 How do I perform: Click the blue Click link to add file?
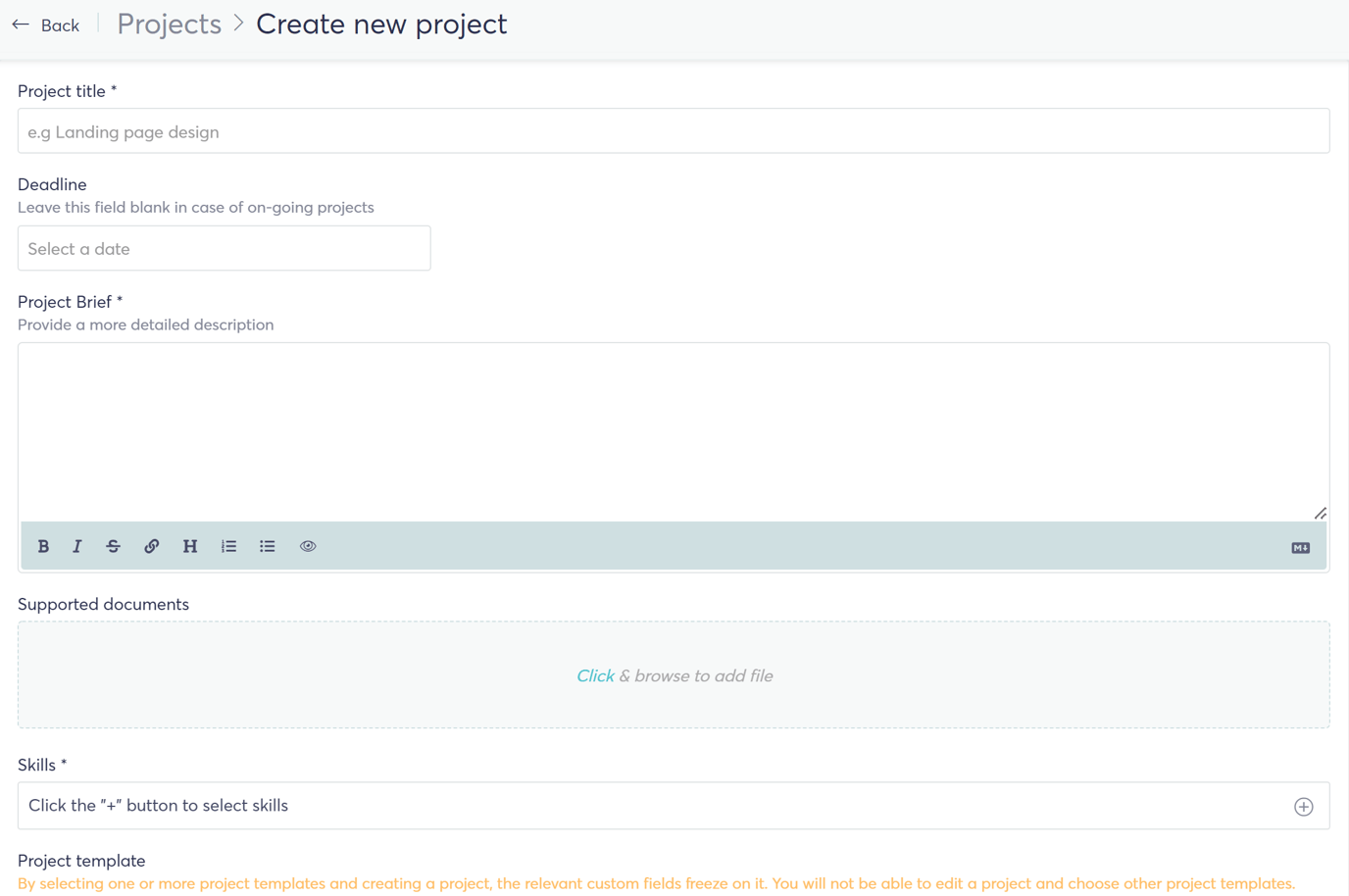point(595,675)
